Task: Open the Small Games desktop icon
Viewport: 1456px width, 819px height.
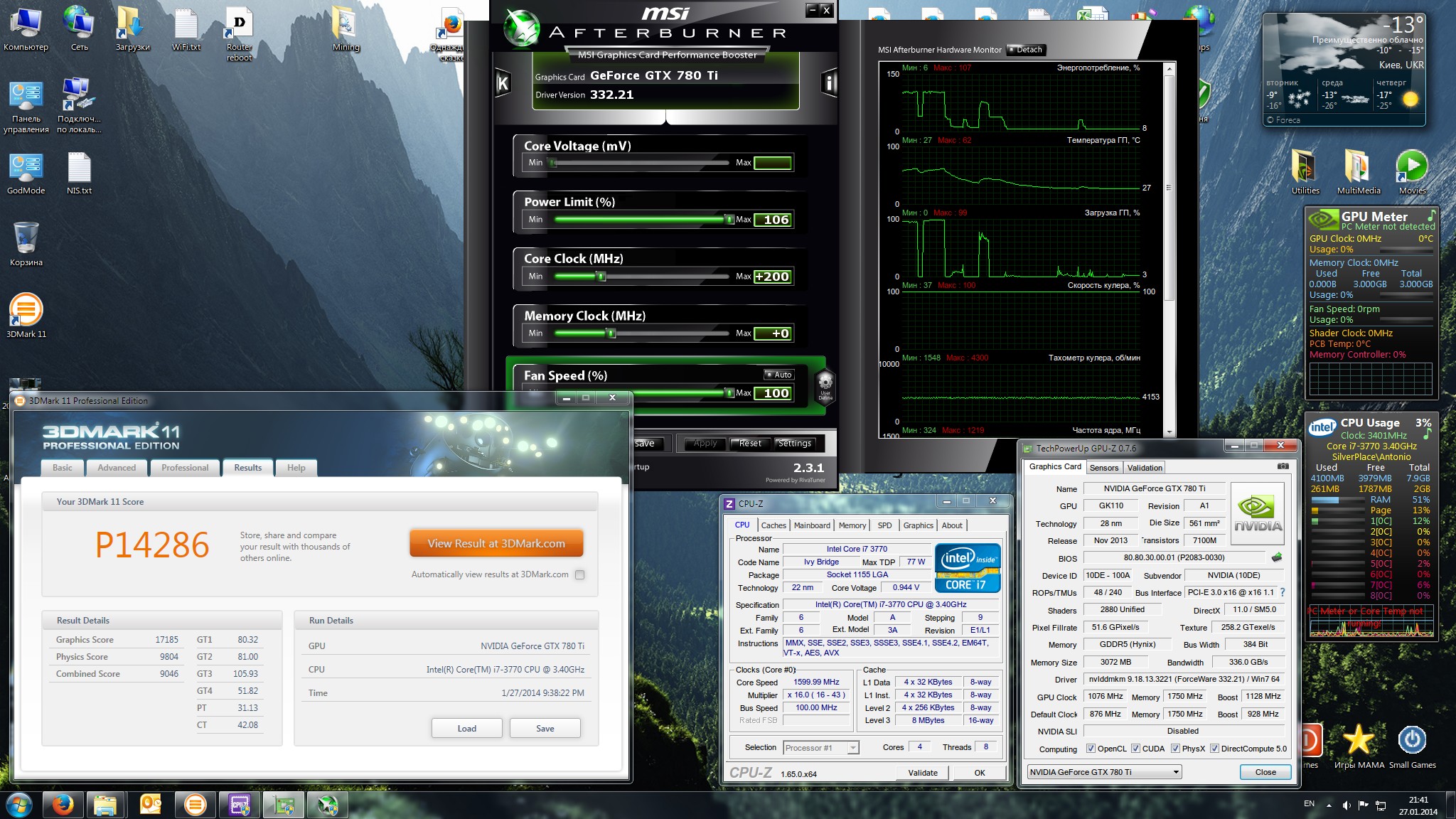Action: [x=1412, y=746]
